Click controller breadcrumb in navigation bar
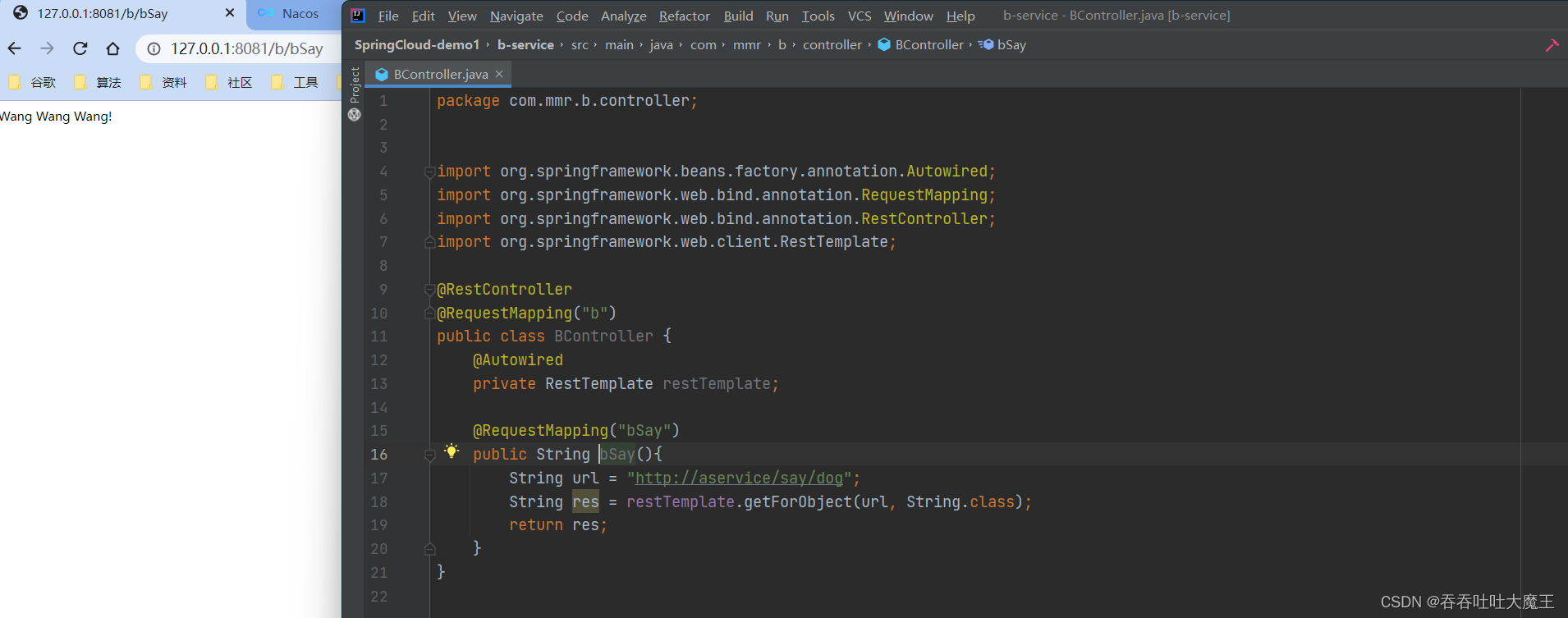The image size is (1568, 618). pos(832,45)
